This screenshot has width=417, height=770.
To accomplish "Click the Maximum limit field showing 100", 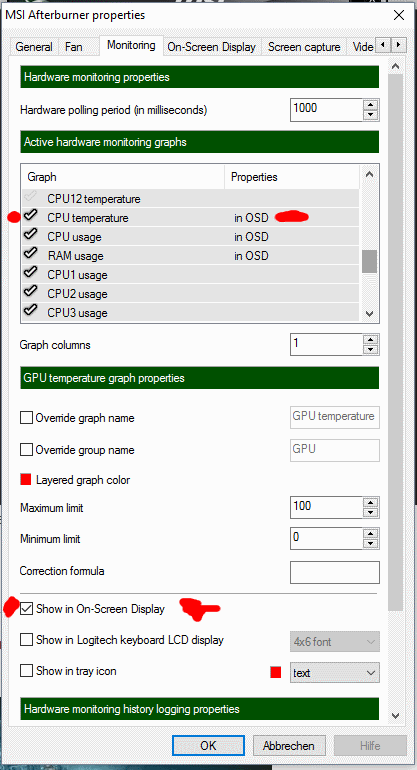I will [x=327, y=508].
